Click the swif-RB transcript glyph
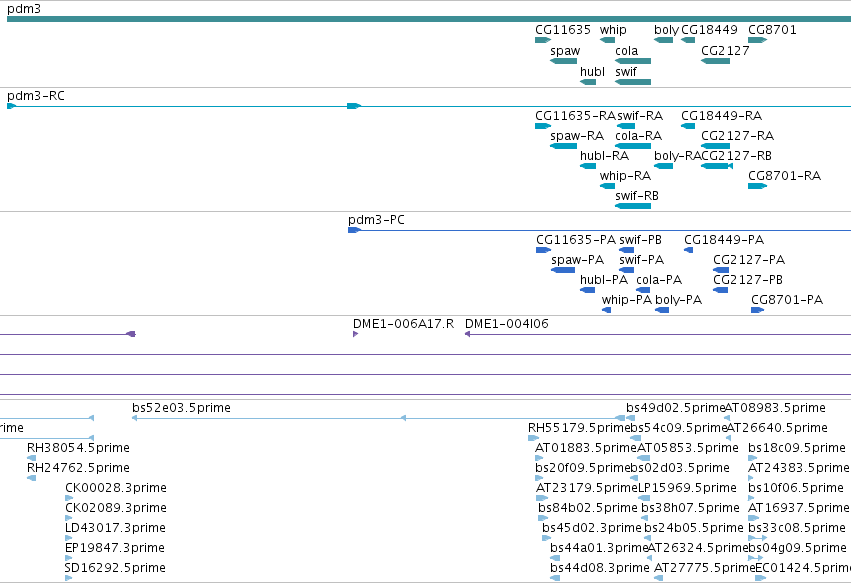This screenshot has width=851, height=583. point(633,206)
